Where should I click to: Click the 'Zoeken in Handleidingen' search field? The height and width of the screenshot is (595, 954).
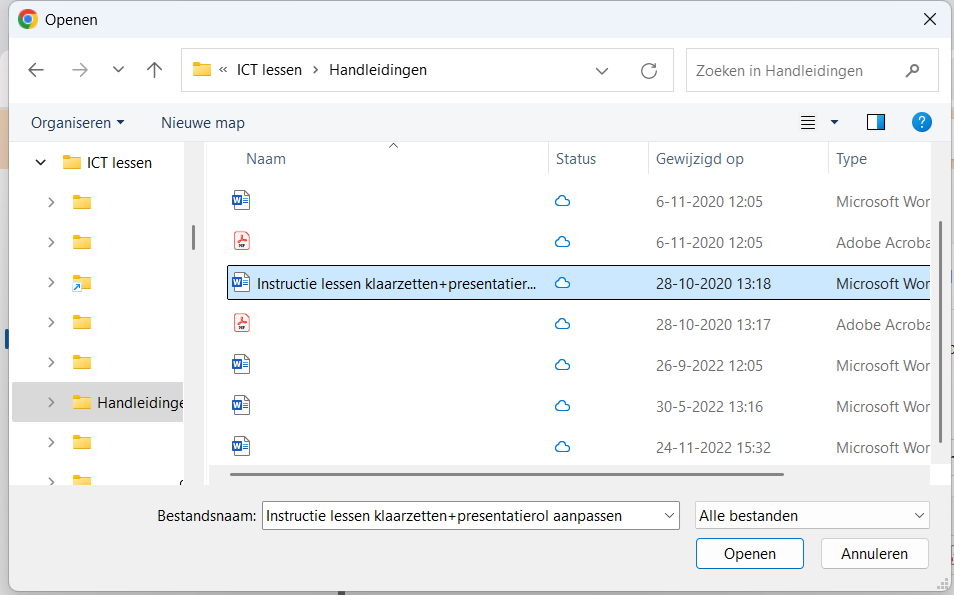coord(795,71)
